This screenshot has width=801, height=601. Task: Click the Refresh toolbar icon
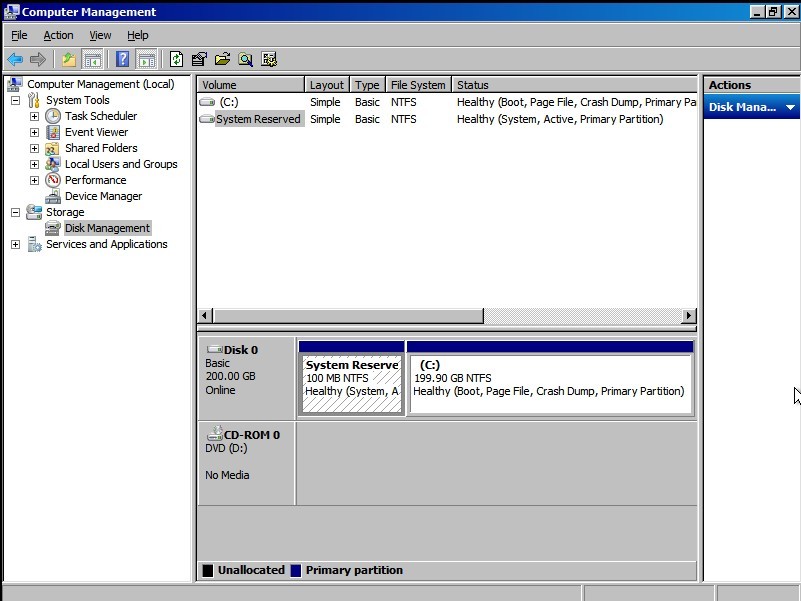click(176, 60)
